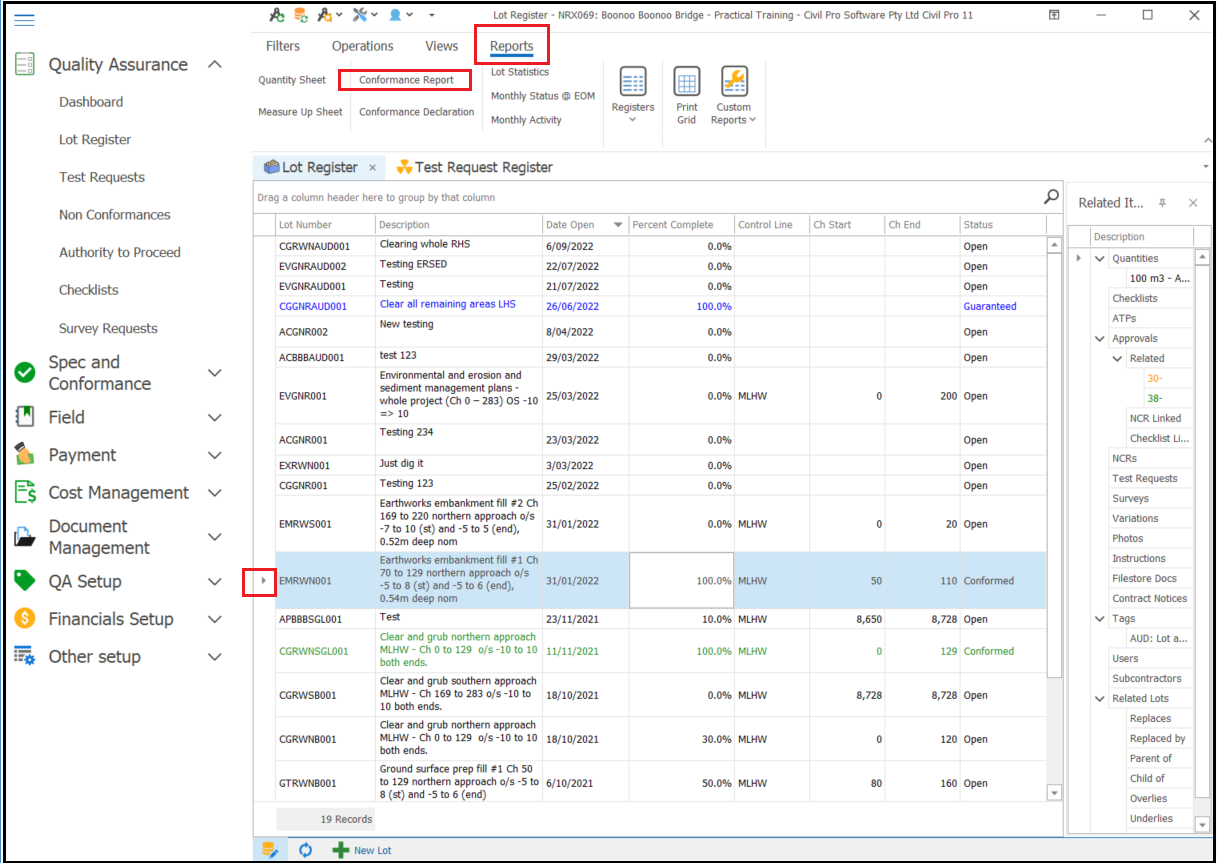Open the Filters ribbon tab

tap(283, 46)
